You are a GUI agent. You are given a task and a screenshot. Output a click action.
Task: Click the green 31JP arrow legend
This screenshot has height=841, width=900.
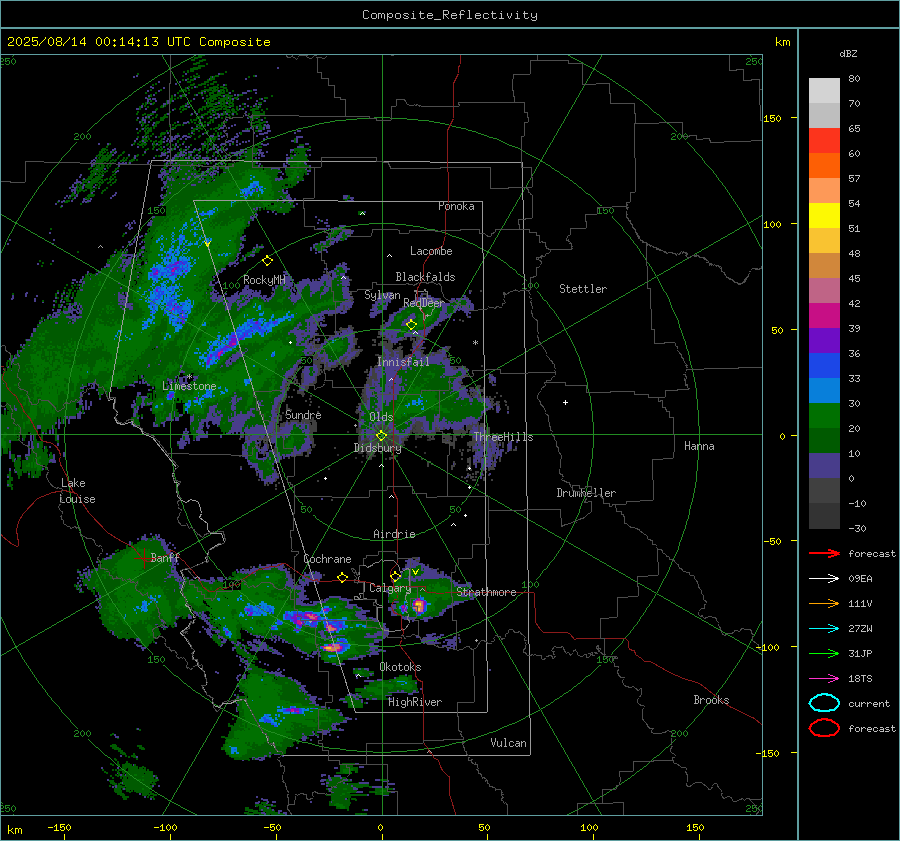pyautogui.click(x=824, y=653)
